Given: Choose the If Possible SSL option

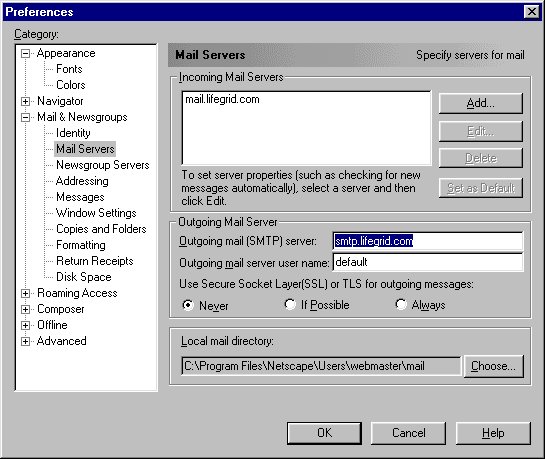Looking at the screenshot, I should click(290, 304).
